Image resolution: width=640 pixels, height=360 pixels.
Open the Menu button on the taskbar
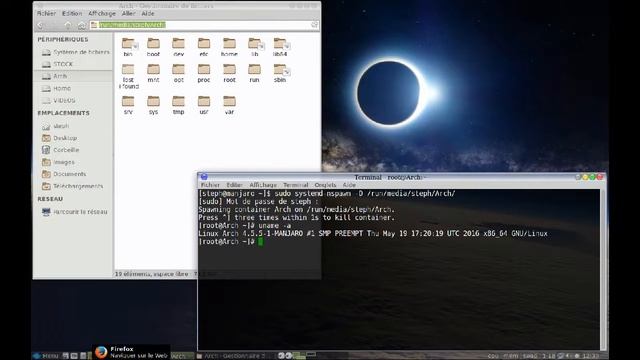(47, 356)
